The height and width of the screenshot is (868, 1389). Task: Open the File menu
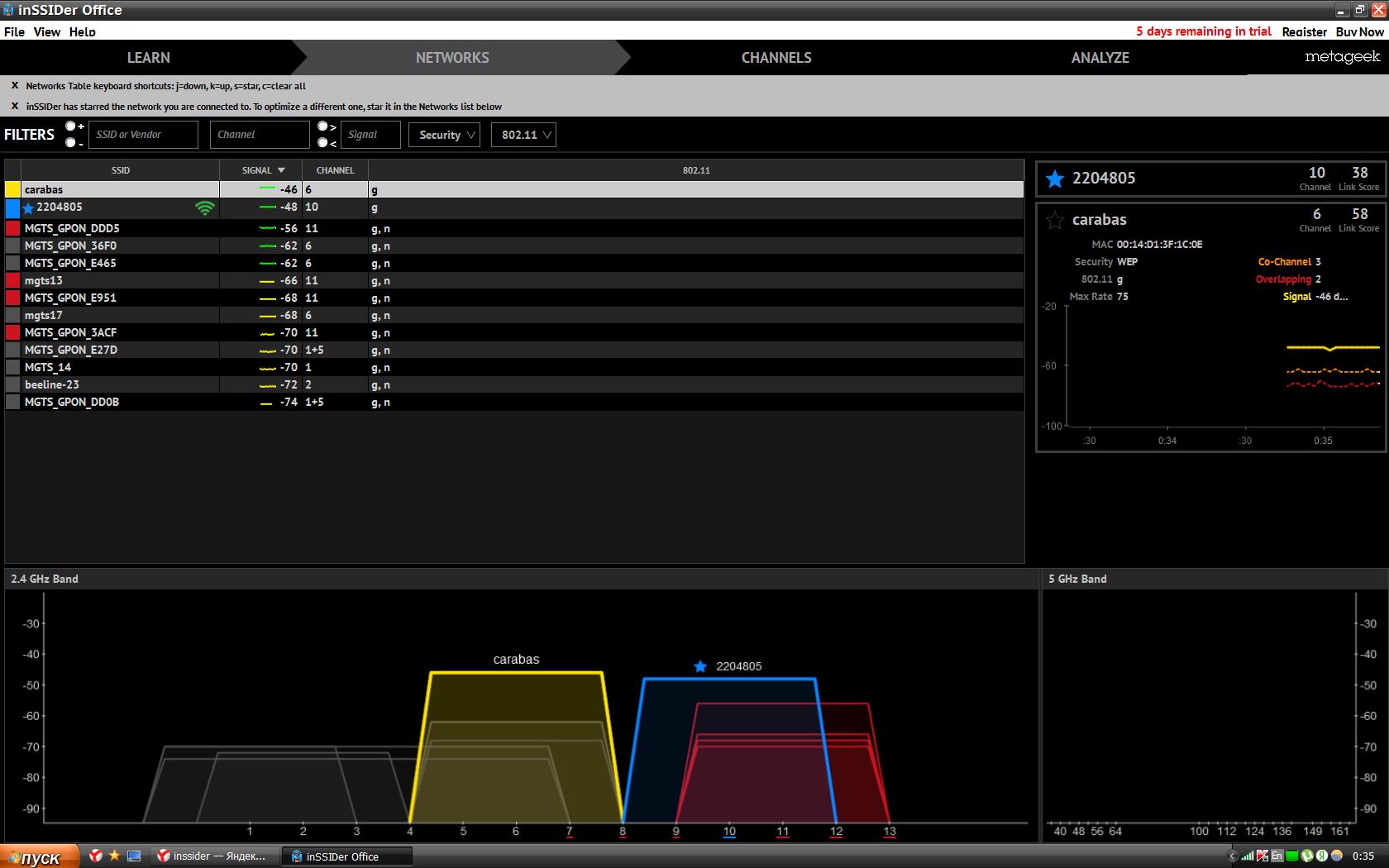pyautogui.click(x=14, y=31)
